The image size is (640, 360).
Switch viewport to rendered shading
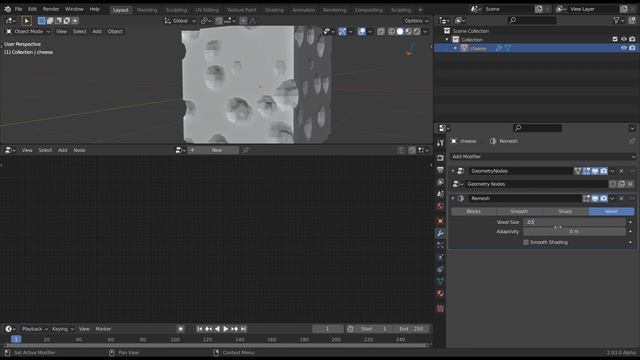tap(417, 31)
